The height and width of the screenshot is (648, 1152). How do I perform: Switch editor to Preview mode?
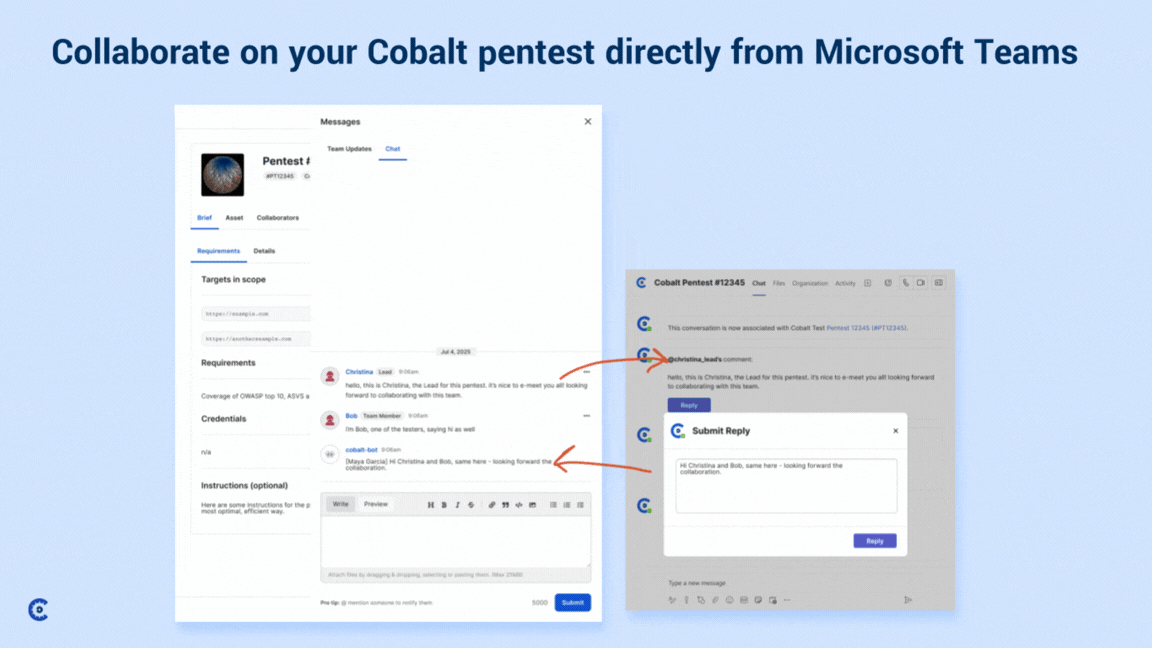pos(375,505)
